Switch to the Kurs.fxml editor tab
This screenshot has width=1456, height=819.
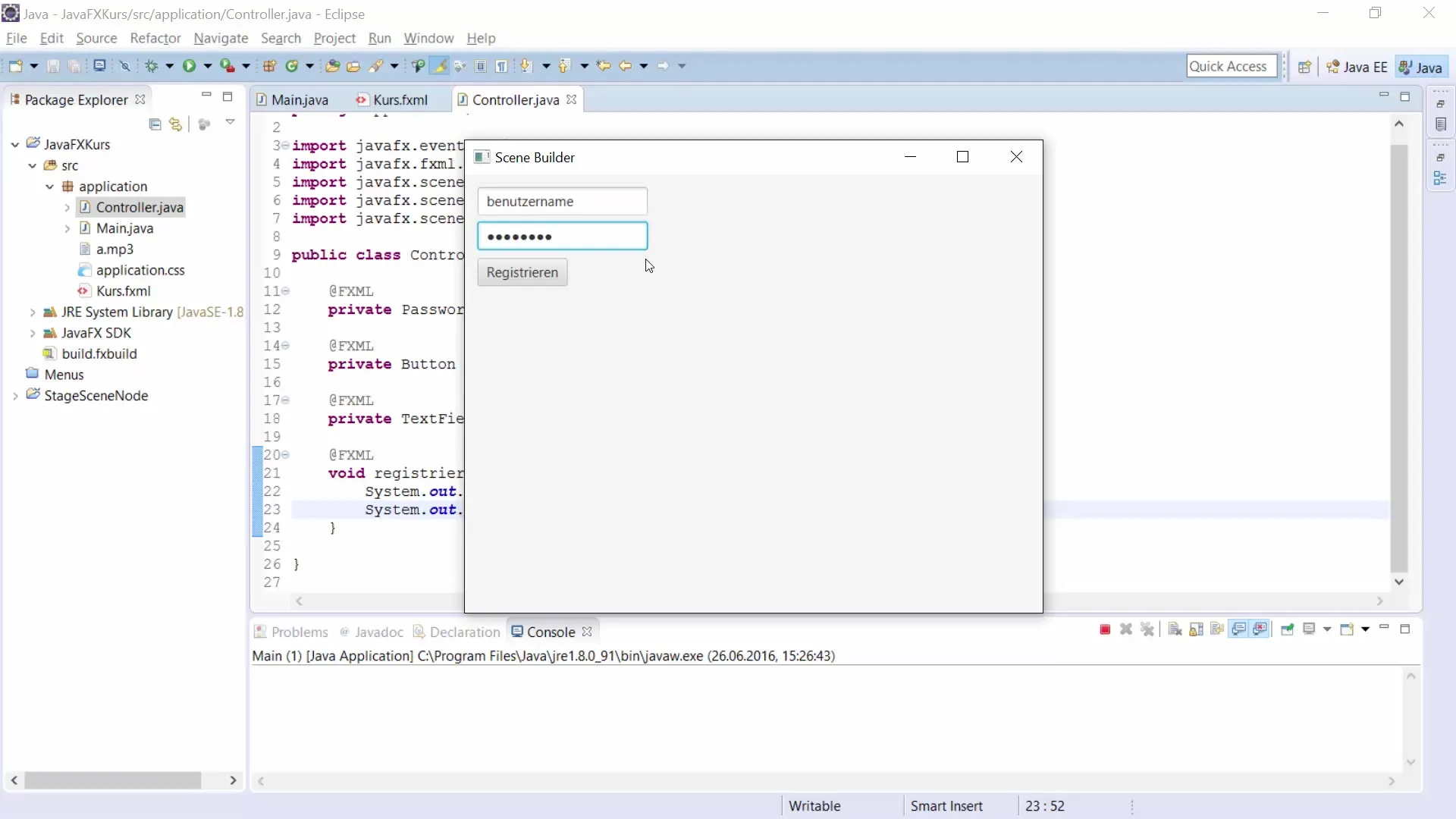400,100
